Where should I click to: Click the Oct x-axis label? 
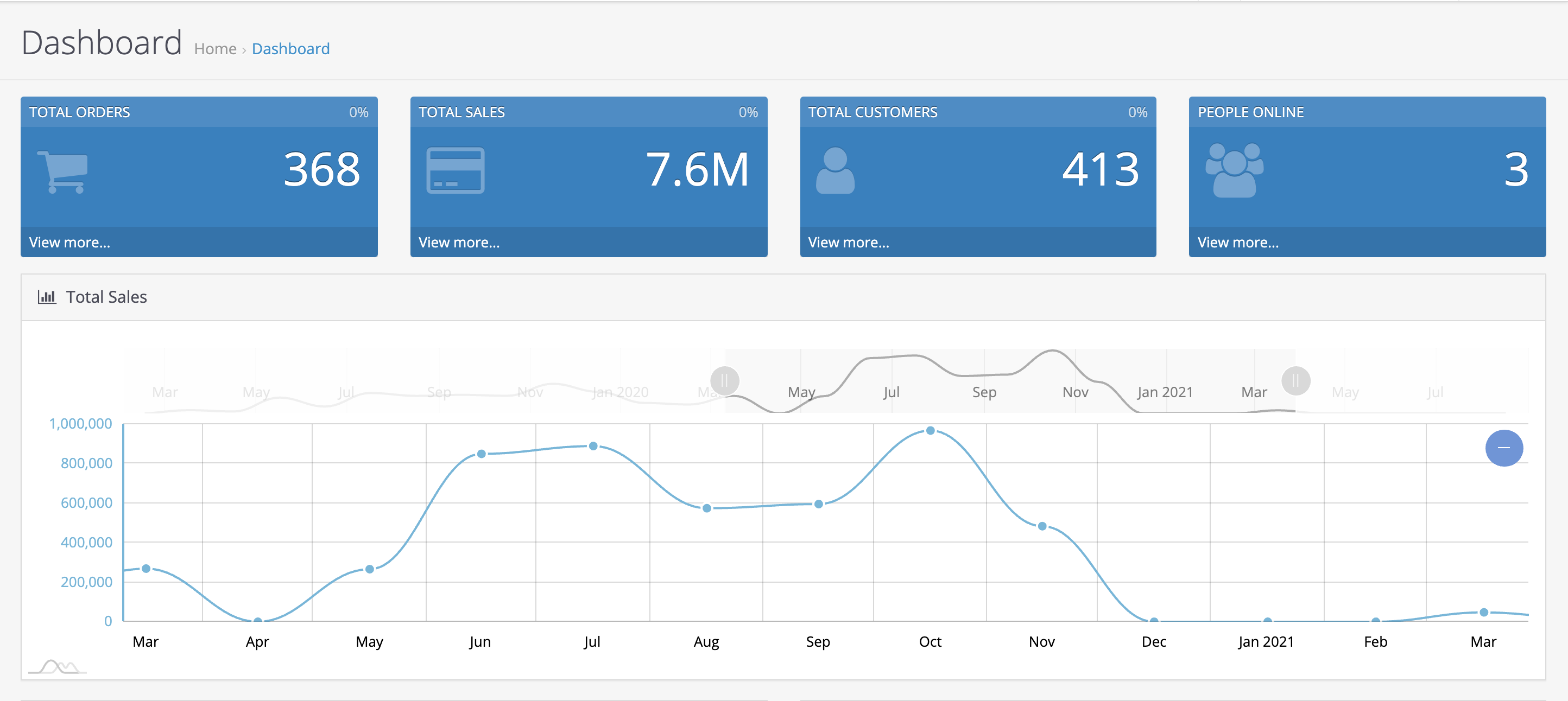tap(930, 641)
